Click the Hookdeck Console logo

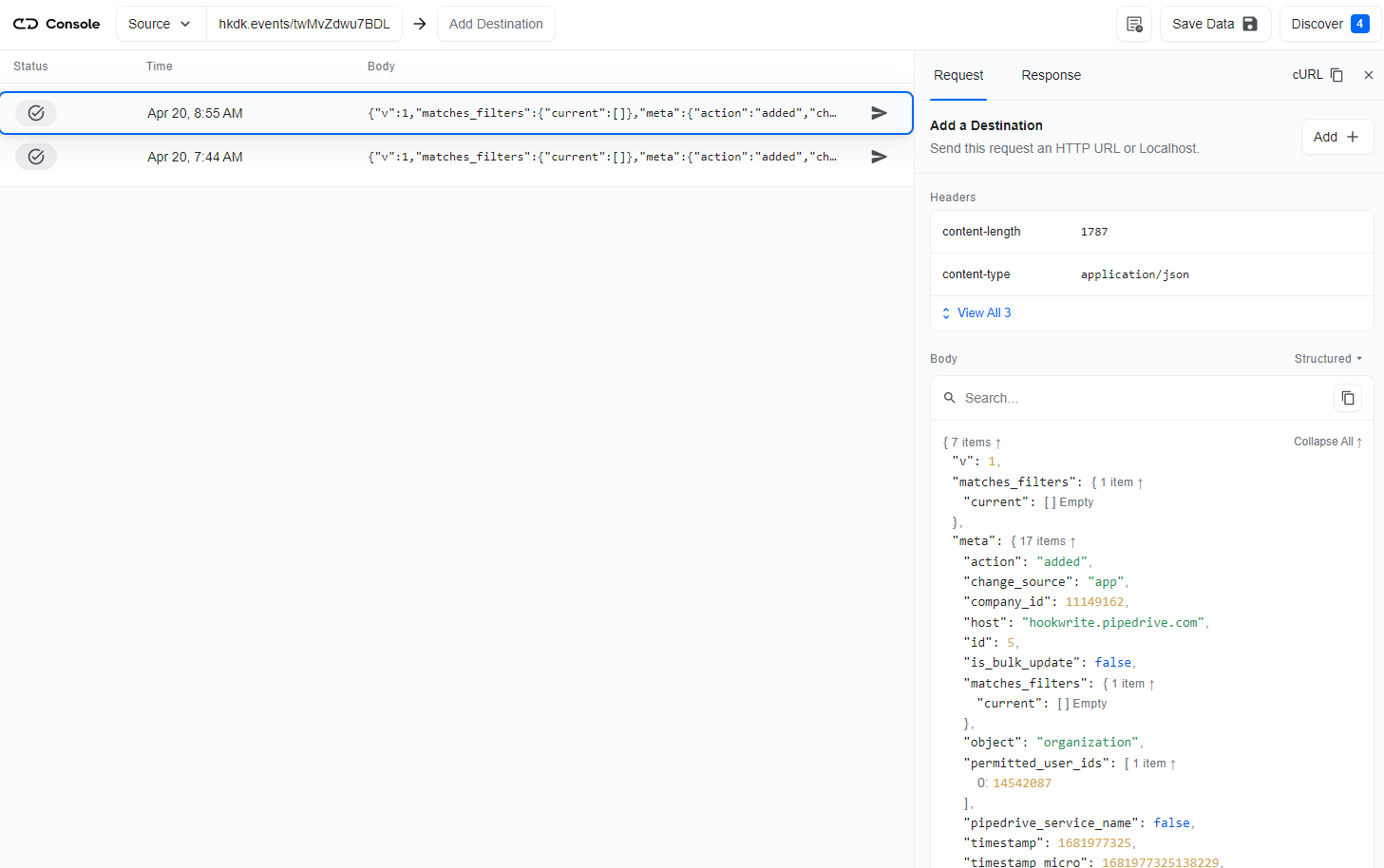(54, 24)
